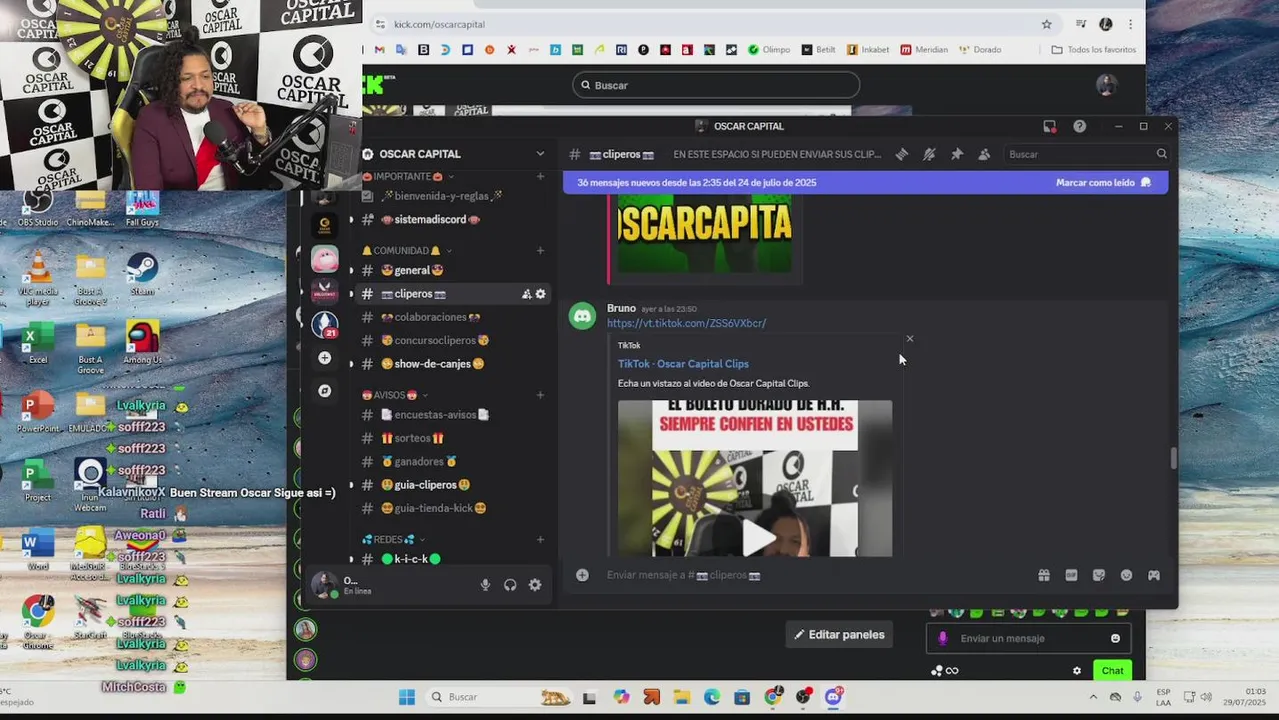Viewport: 1279px width, 720px height.
Task: Open Chrome three-dot menu
Action: (1131, 24)
